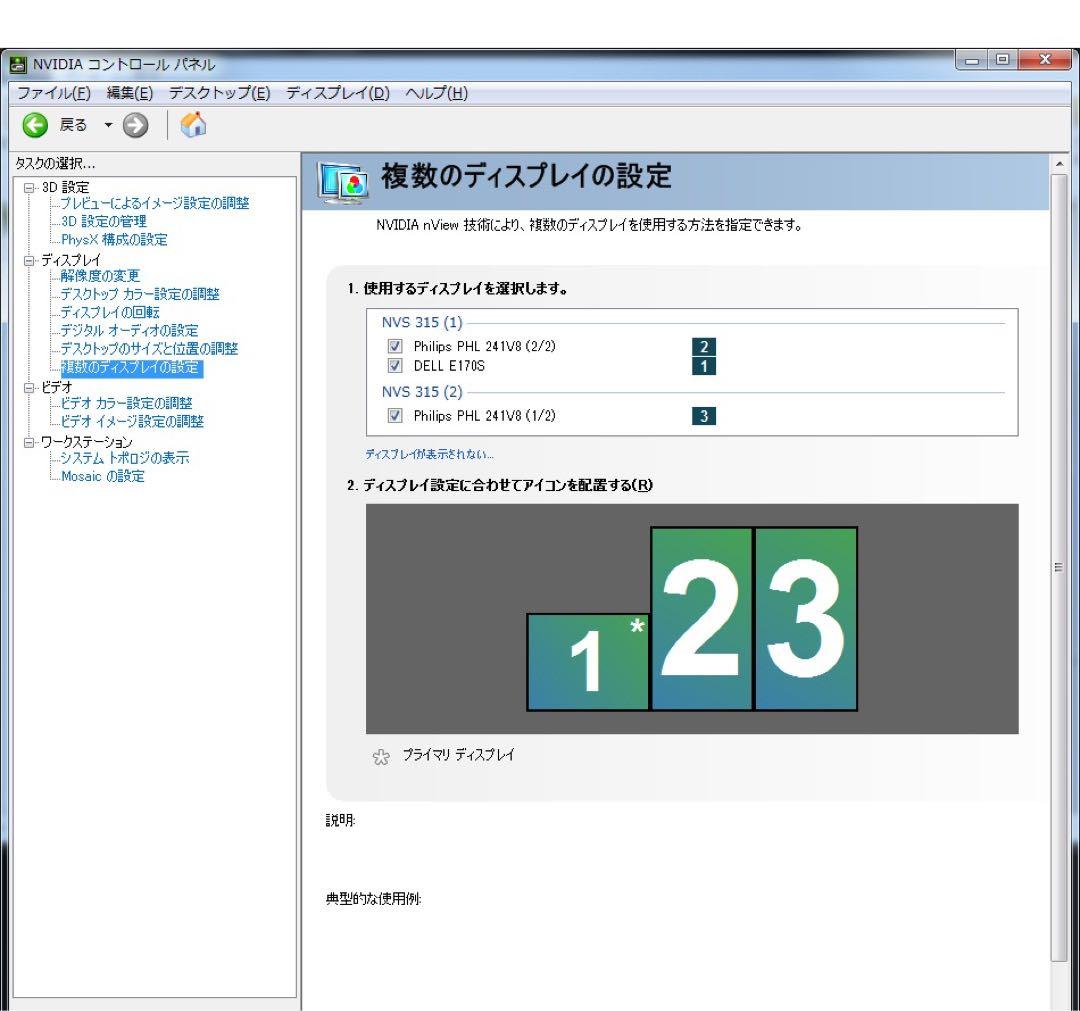Click the プライマリ ディスプレイ legend text

pyautogui.click(x=458, y=755)
